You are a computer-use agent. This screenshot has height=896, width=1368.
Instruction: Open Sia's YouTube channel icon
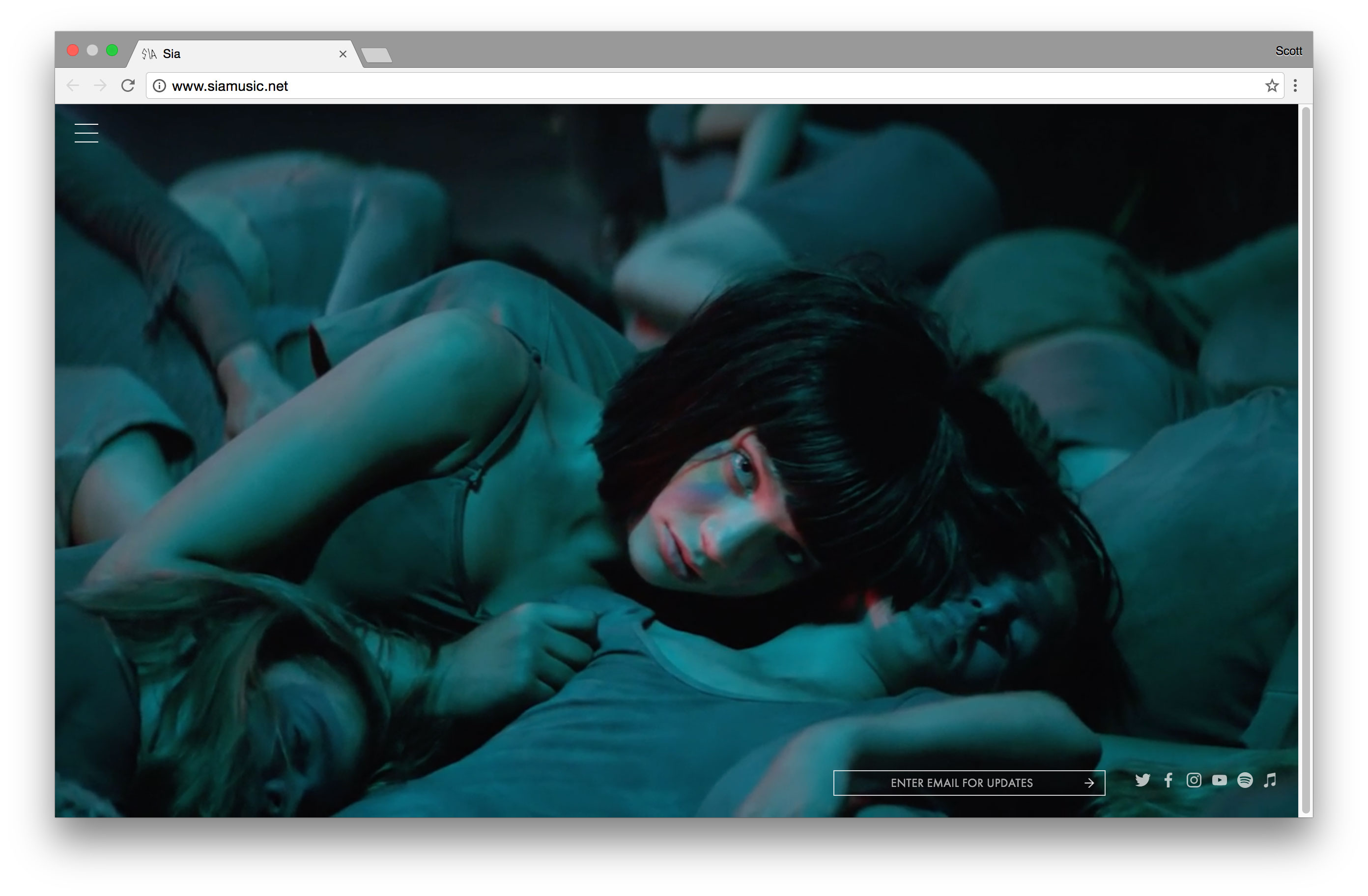point(1219,780)
